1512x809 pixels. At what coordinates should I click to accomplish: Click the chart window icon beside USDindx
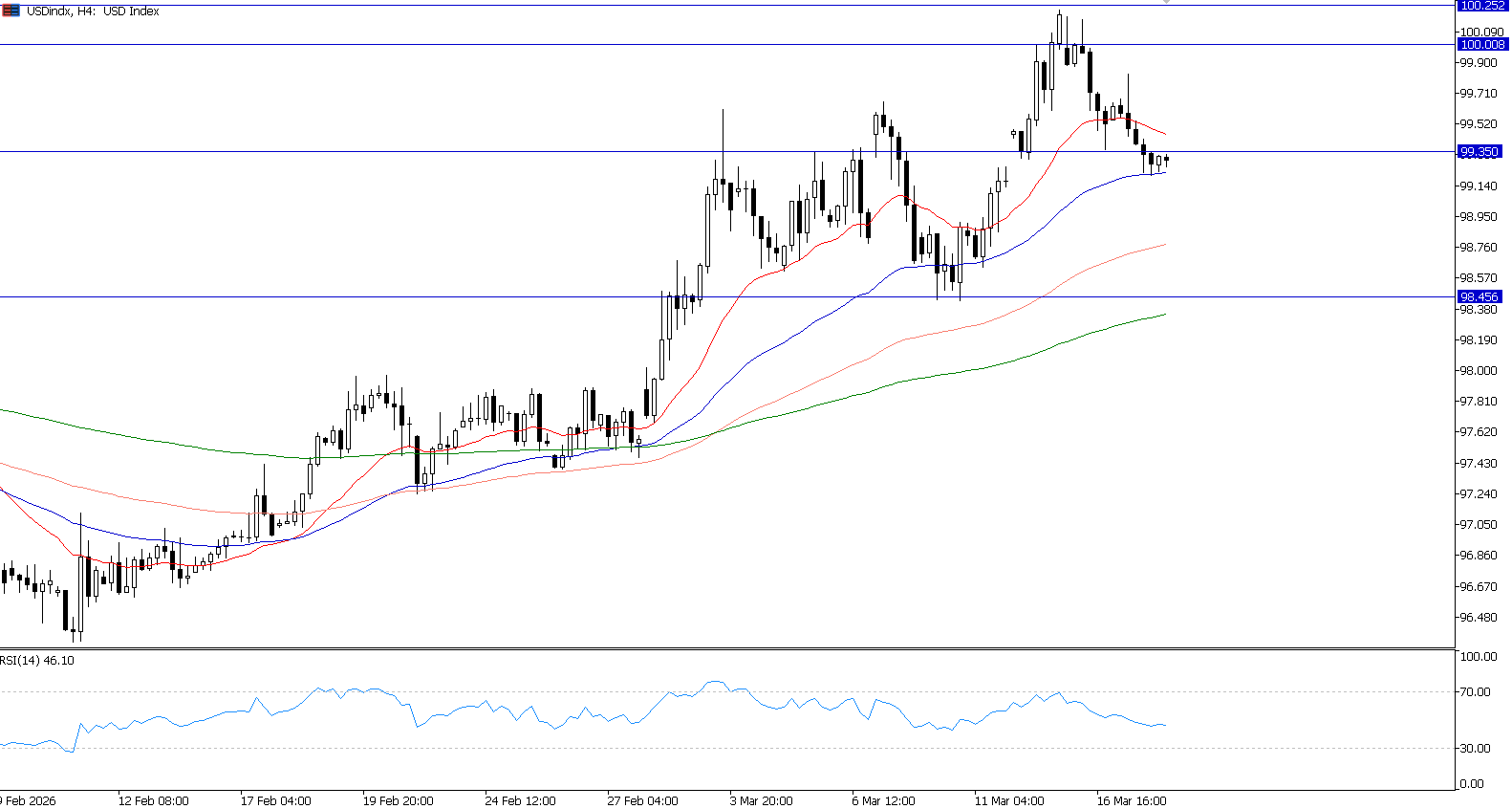coord(11,11)
